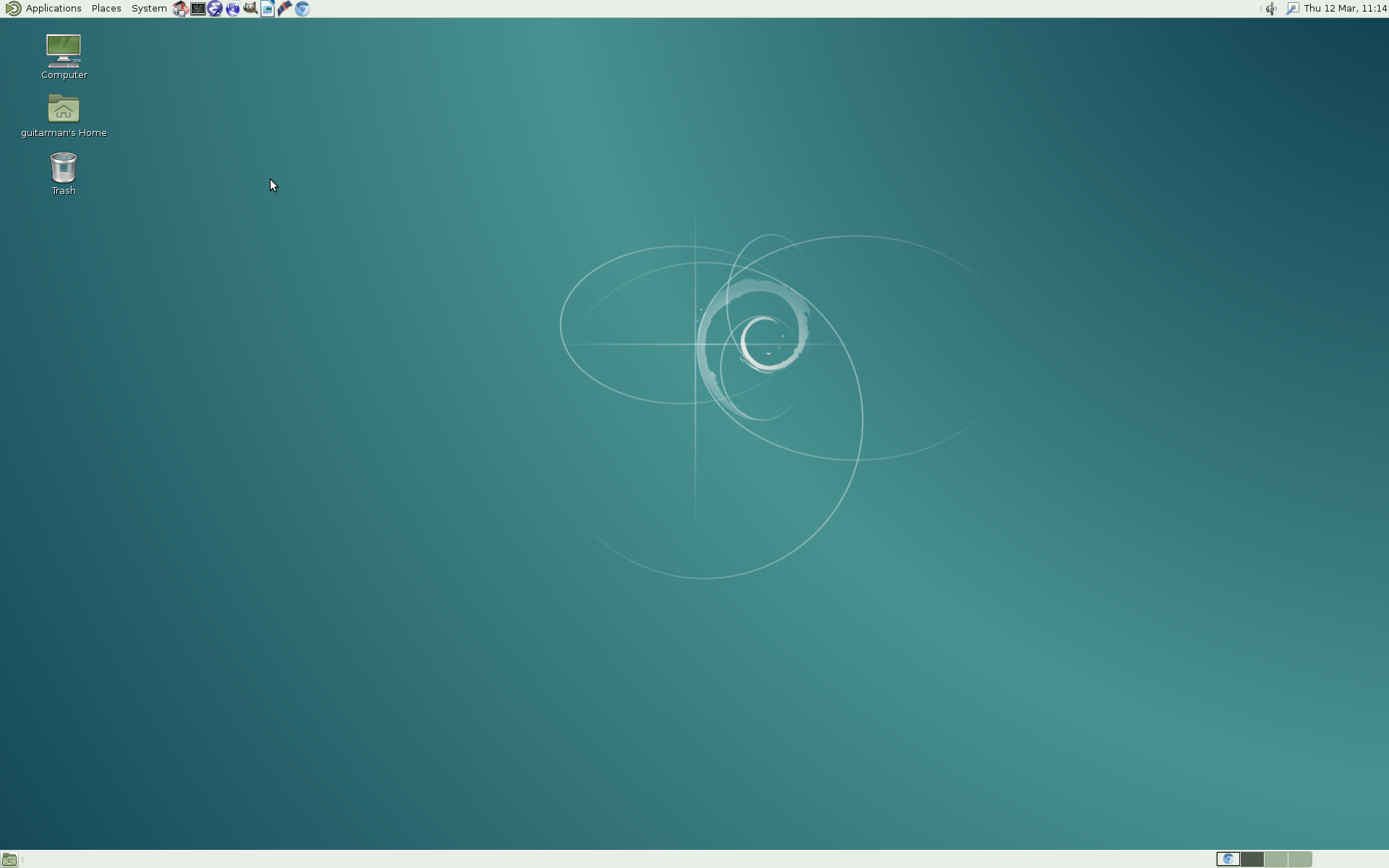This screenshot has width=1389, height=868.
Task: Launch the film-strip video editor icon
Action: point(284,9)
